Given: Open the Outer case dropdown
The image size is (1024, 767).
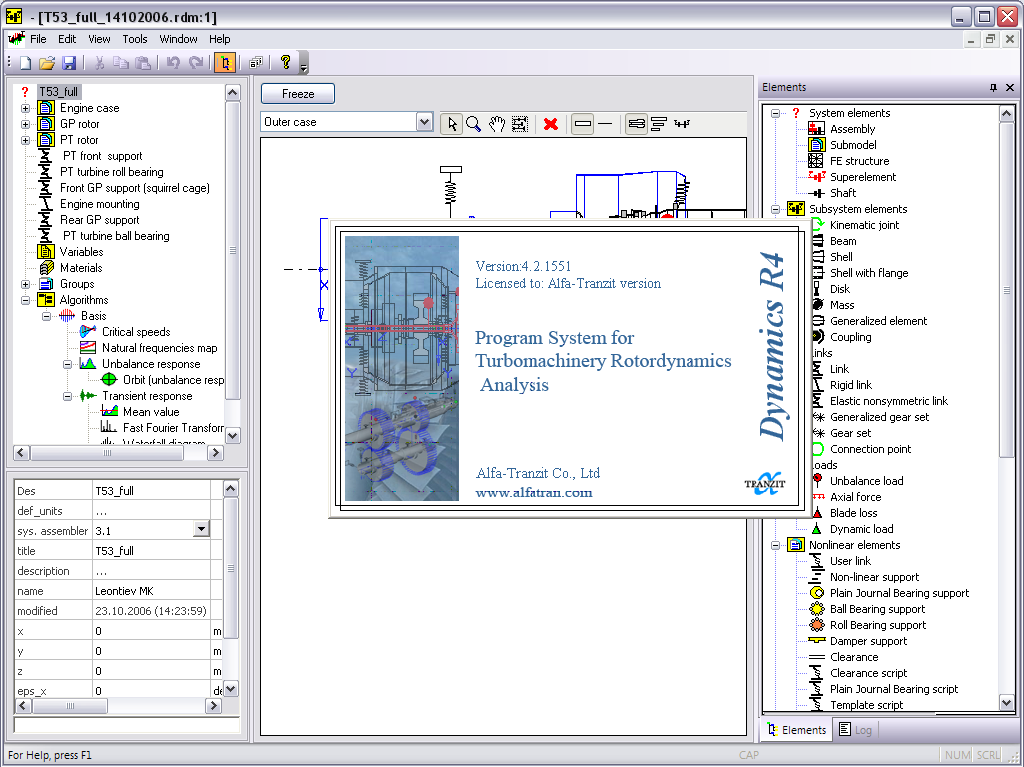Looking at the screenshot, I should (x=424, y=122).
